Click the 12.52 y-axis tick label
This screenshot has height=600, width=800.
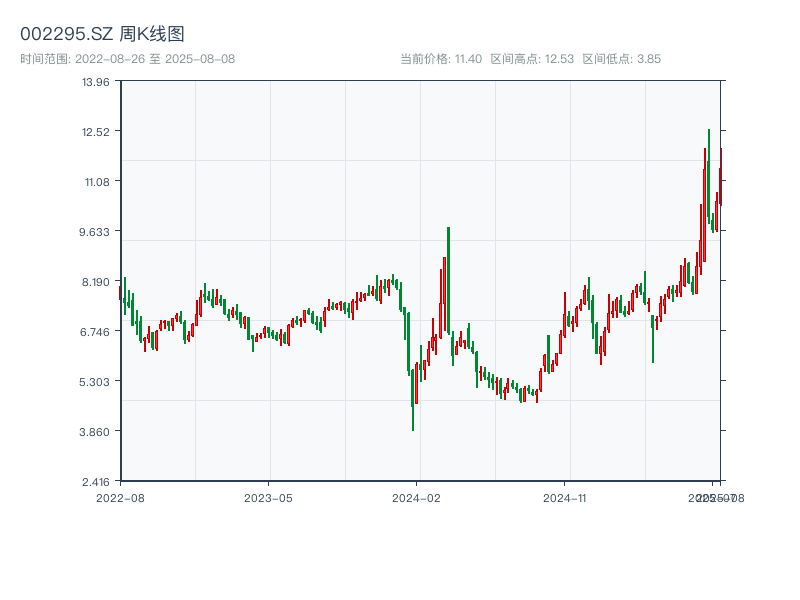coord(96,131)
